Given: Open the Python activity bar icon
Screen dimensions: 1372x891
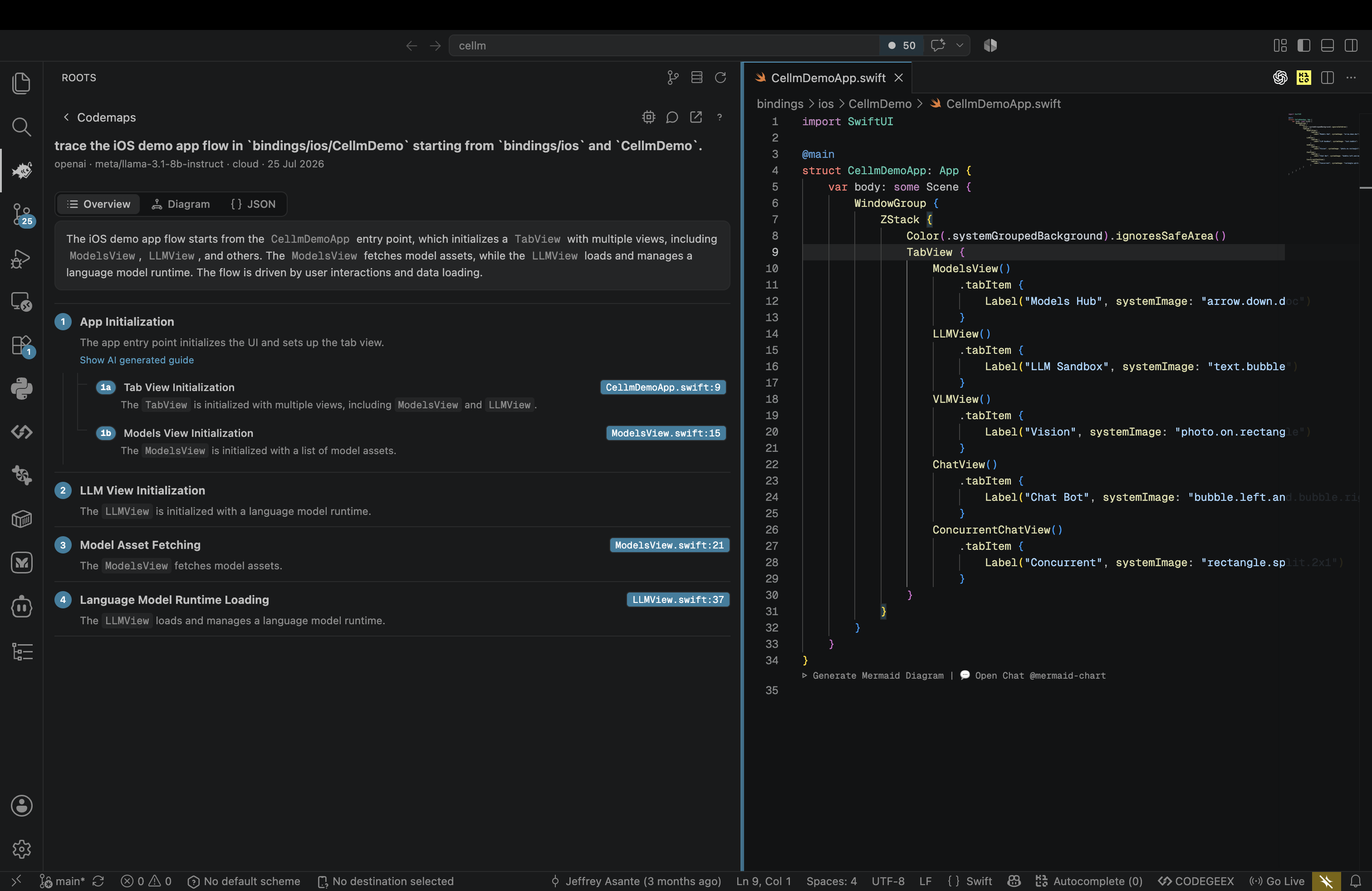Looking at the screenshot, I should click(21, 389).
